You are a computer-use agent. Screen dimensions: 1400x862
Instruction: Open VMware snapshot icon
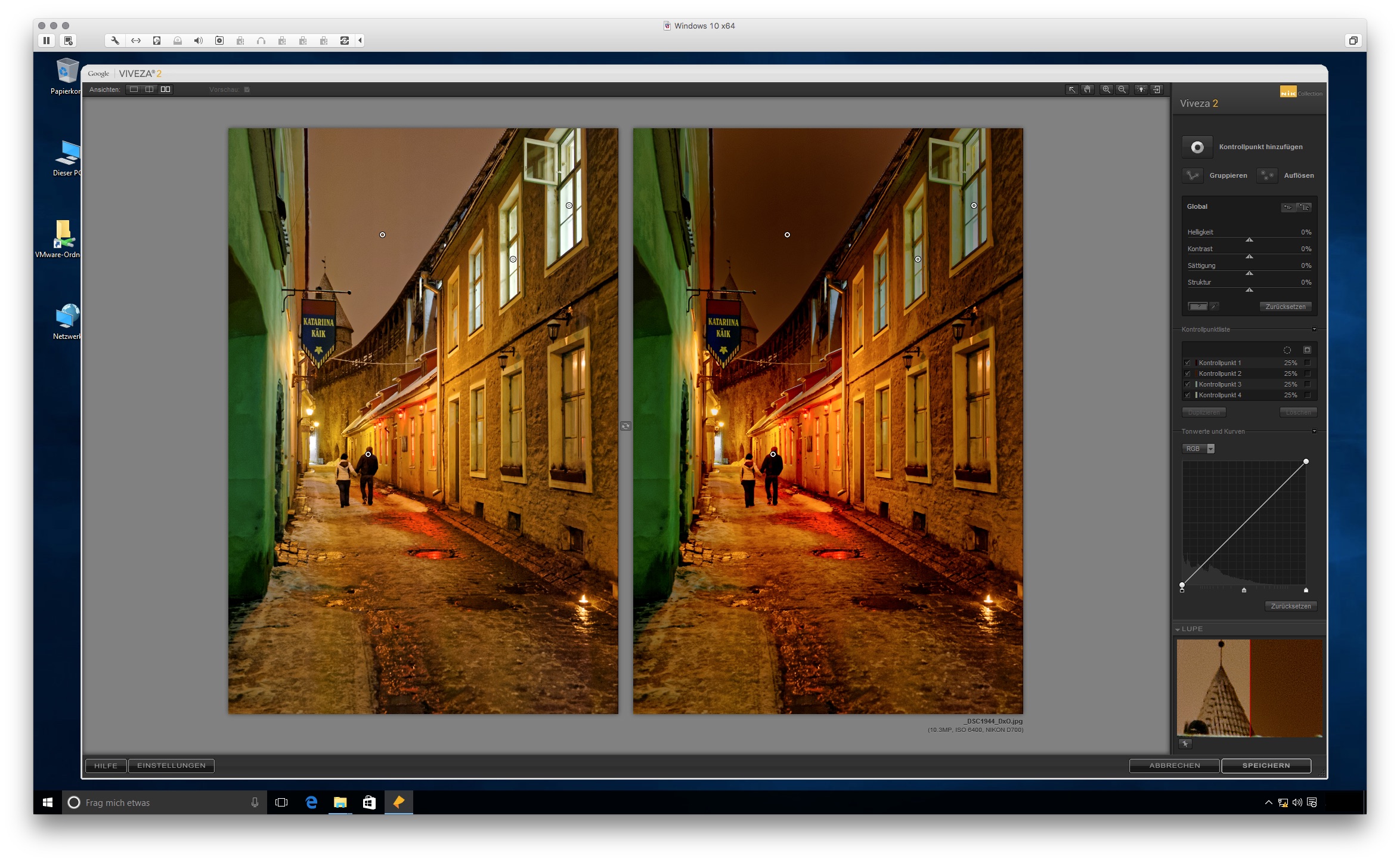point(68,41)
